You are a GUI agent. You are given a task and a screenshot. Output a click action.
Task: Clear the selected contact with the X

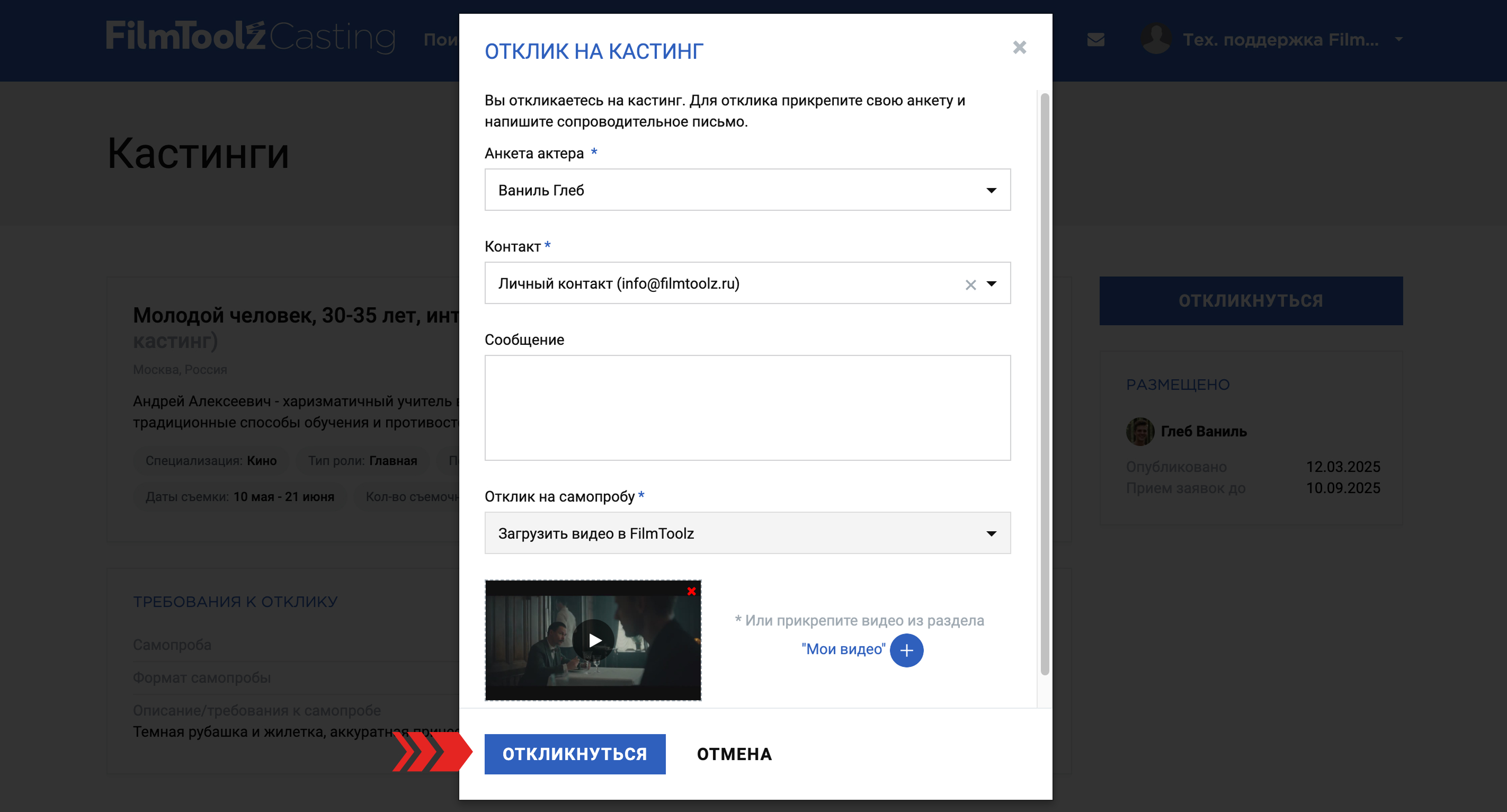970,285
